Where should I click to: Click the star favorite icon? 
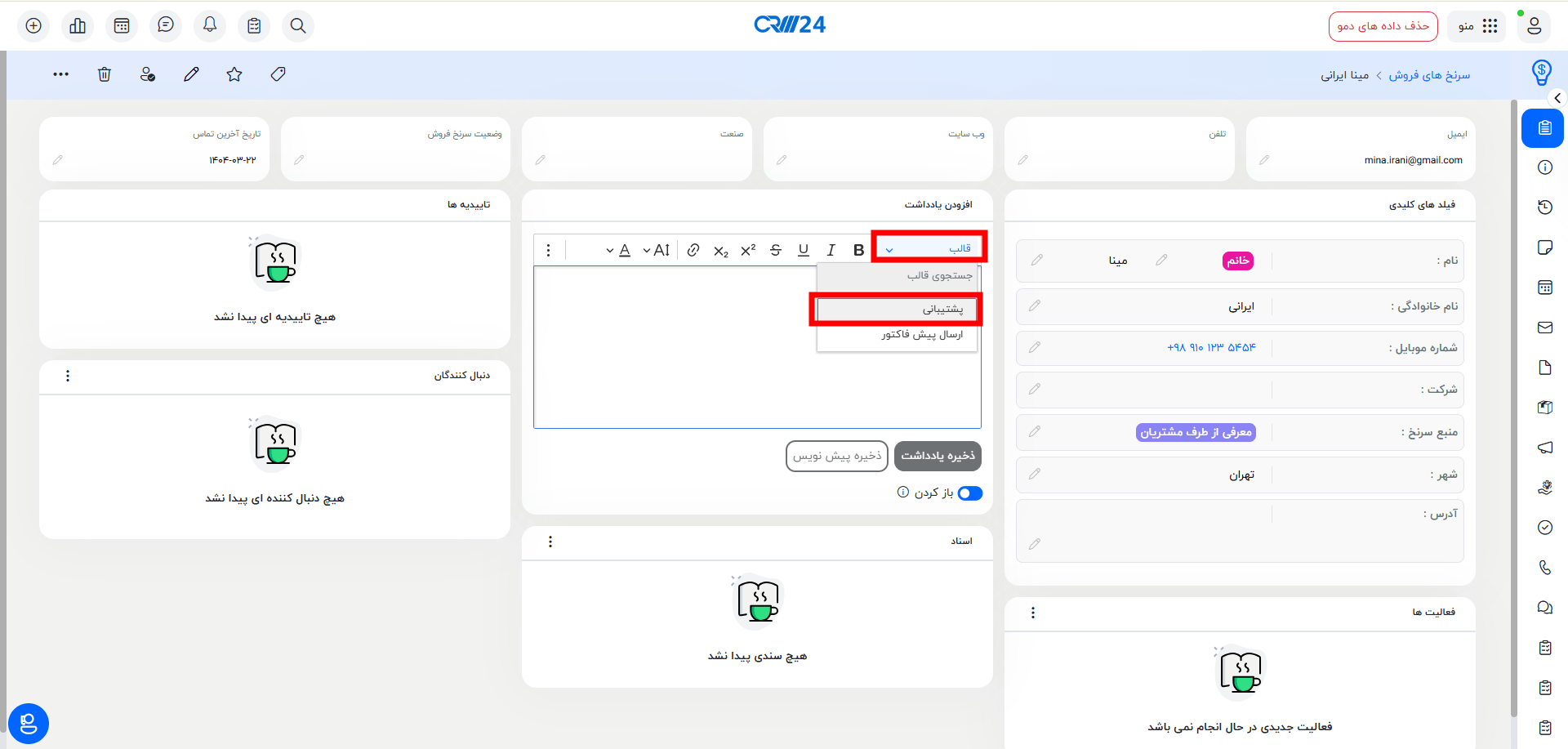coord(234,74)
